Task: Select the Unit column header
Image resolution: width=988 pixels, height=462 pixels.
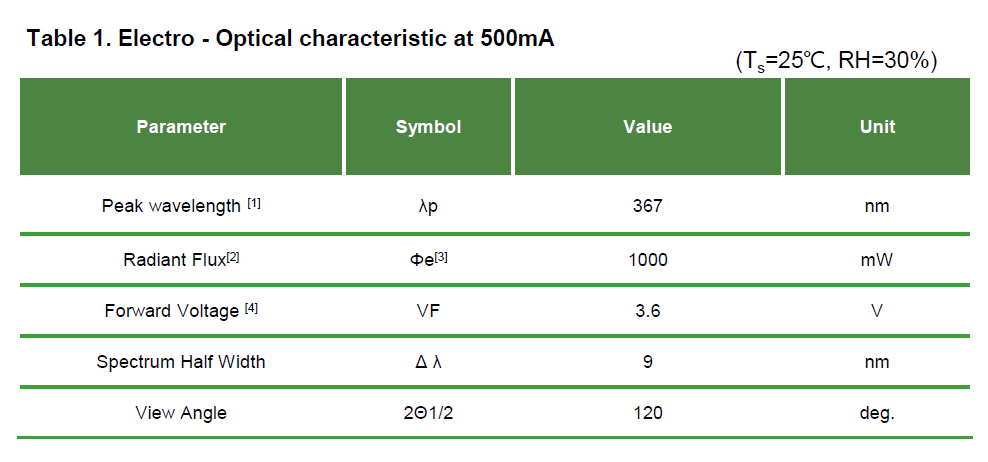Action: [877, 127]
